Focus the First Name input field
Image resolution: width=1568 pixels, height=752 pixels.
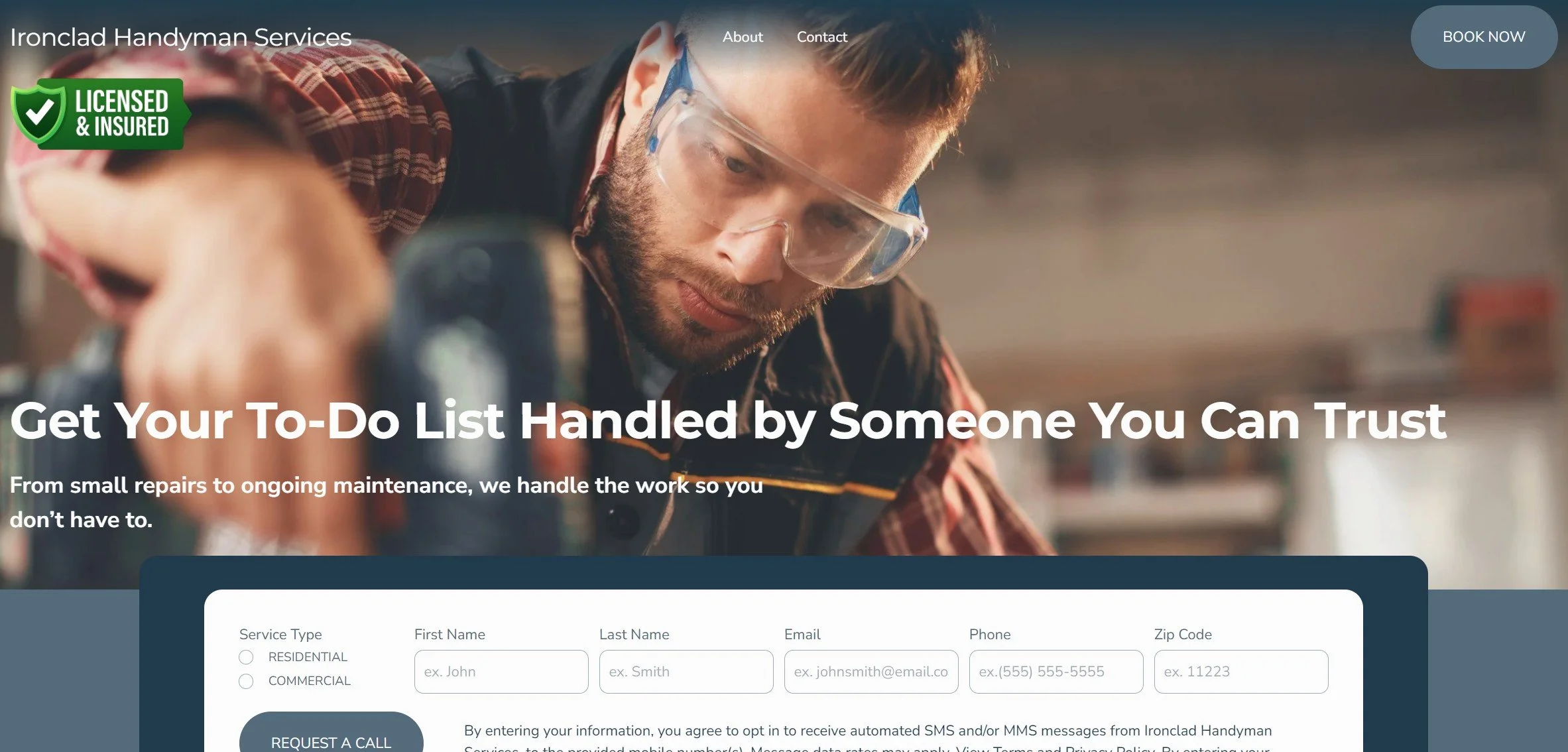coord(501,672)
